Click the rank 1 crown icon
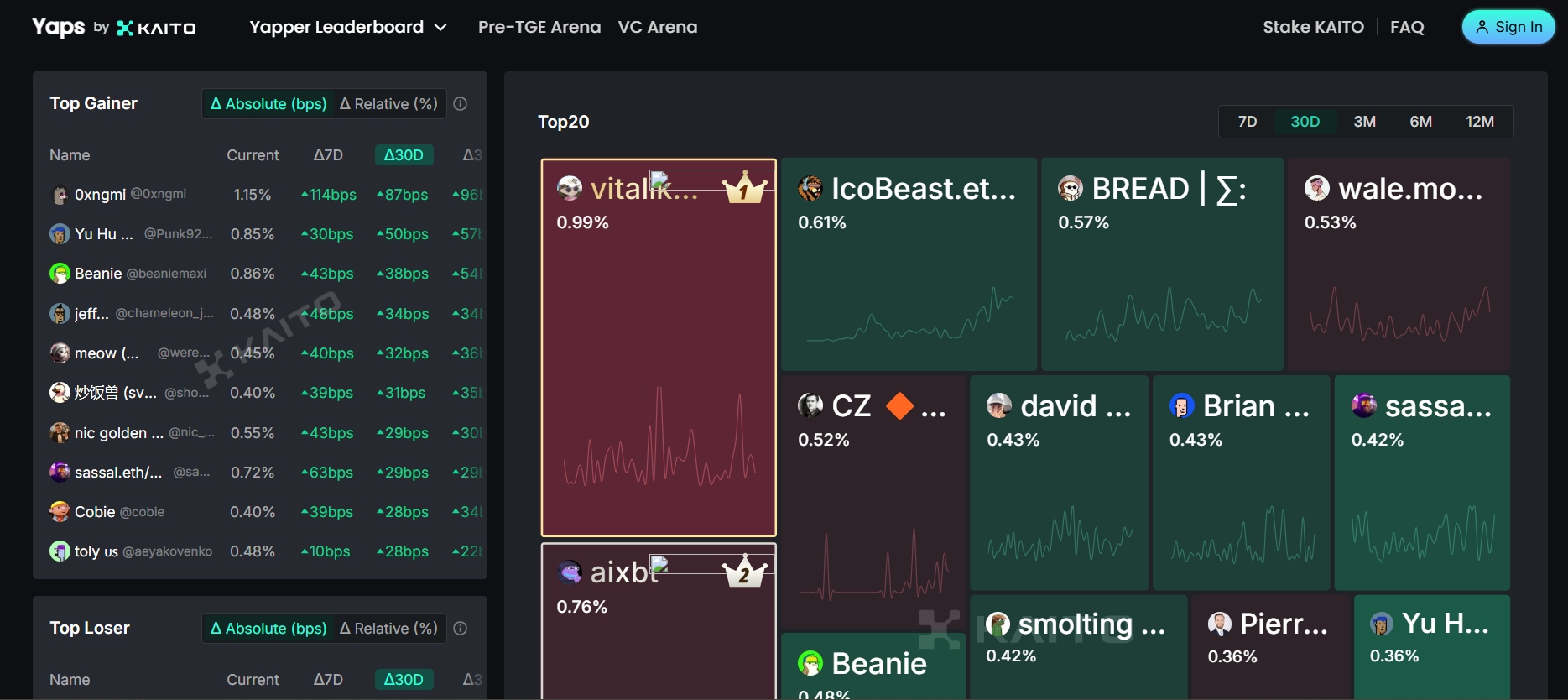The image size is (1568, 700). pos(744,187)
